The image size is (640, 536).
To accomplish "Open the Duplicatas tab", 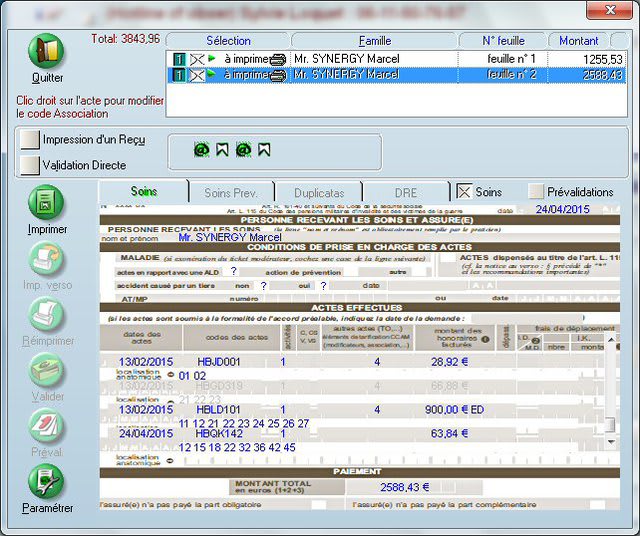I will tap(318, 192).
